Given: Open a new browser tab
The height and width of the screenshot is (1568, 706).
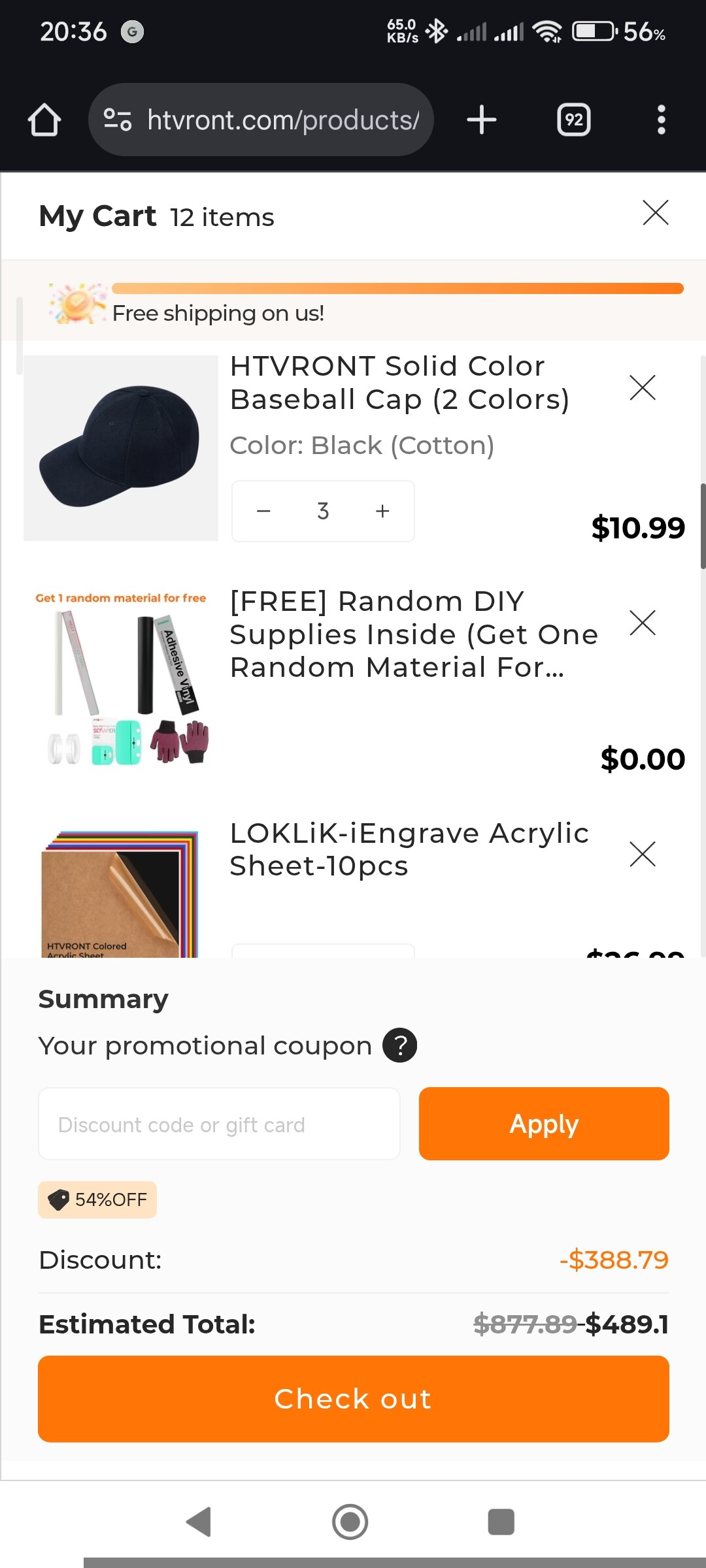Looking at the screenshot, I should (482, 120).
